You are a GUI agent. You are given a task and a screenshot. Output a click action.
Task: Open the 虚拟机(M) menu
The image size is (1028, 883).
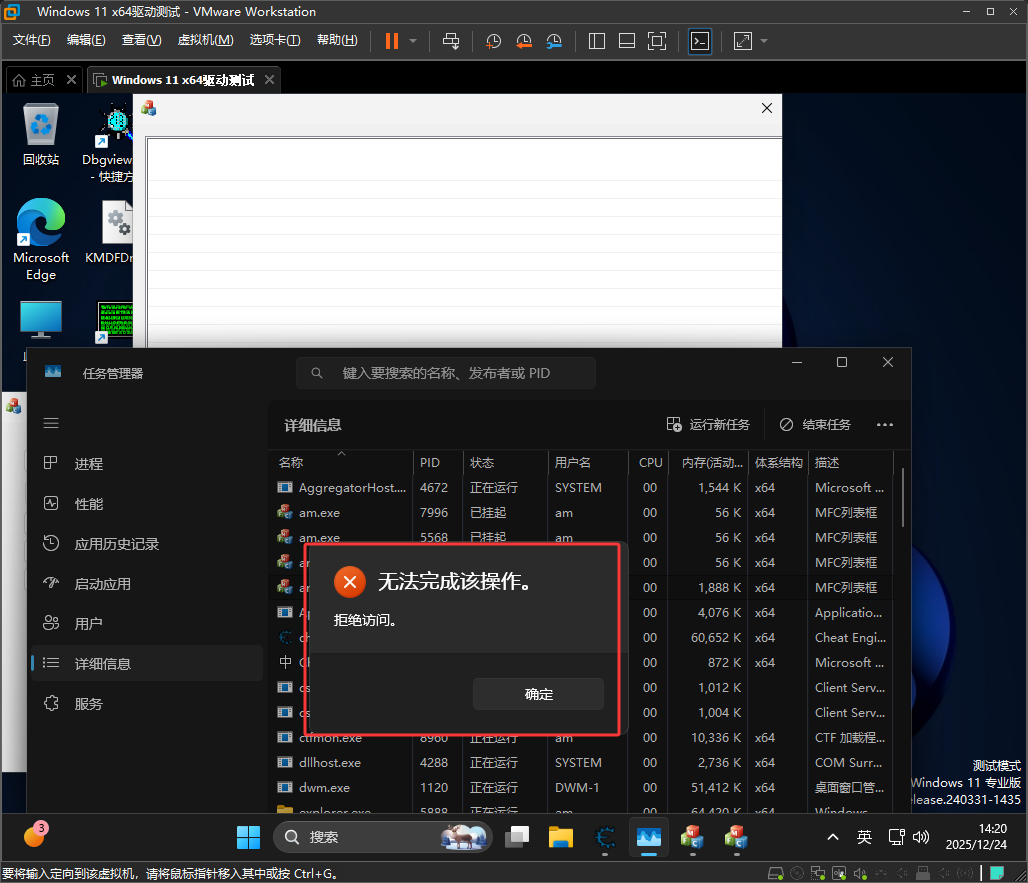point(205,40)
